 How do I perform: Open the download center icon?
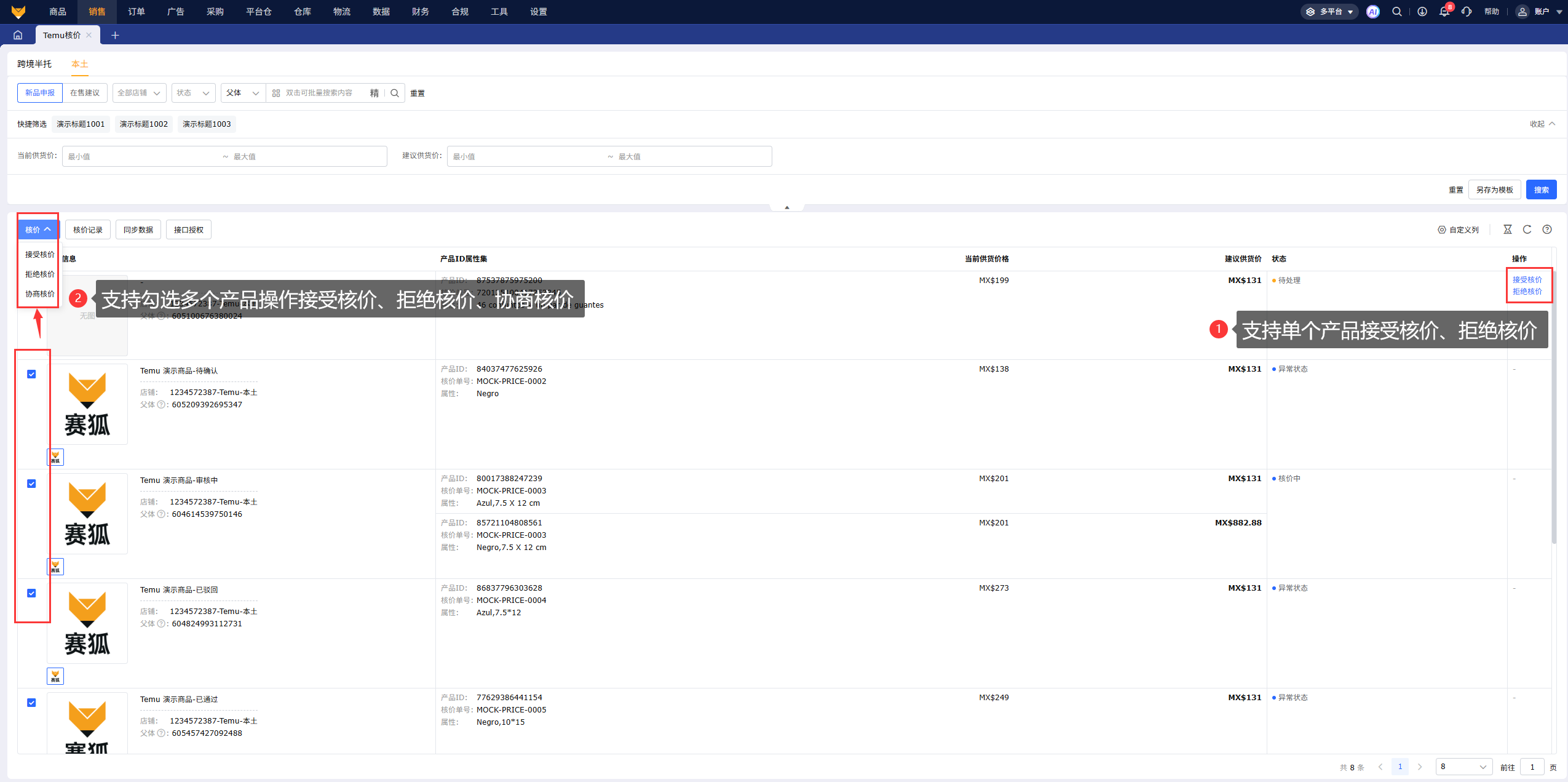pos(1422,12)
